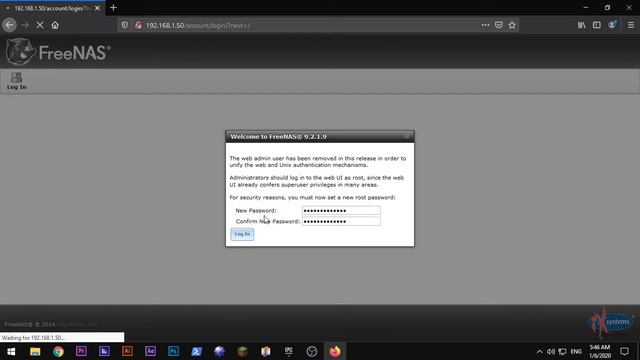
Task: Open File Explorer from taskbar
Action: point(35,351)
